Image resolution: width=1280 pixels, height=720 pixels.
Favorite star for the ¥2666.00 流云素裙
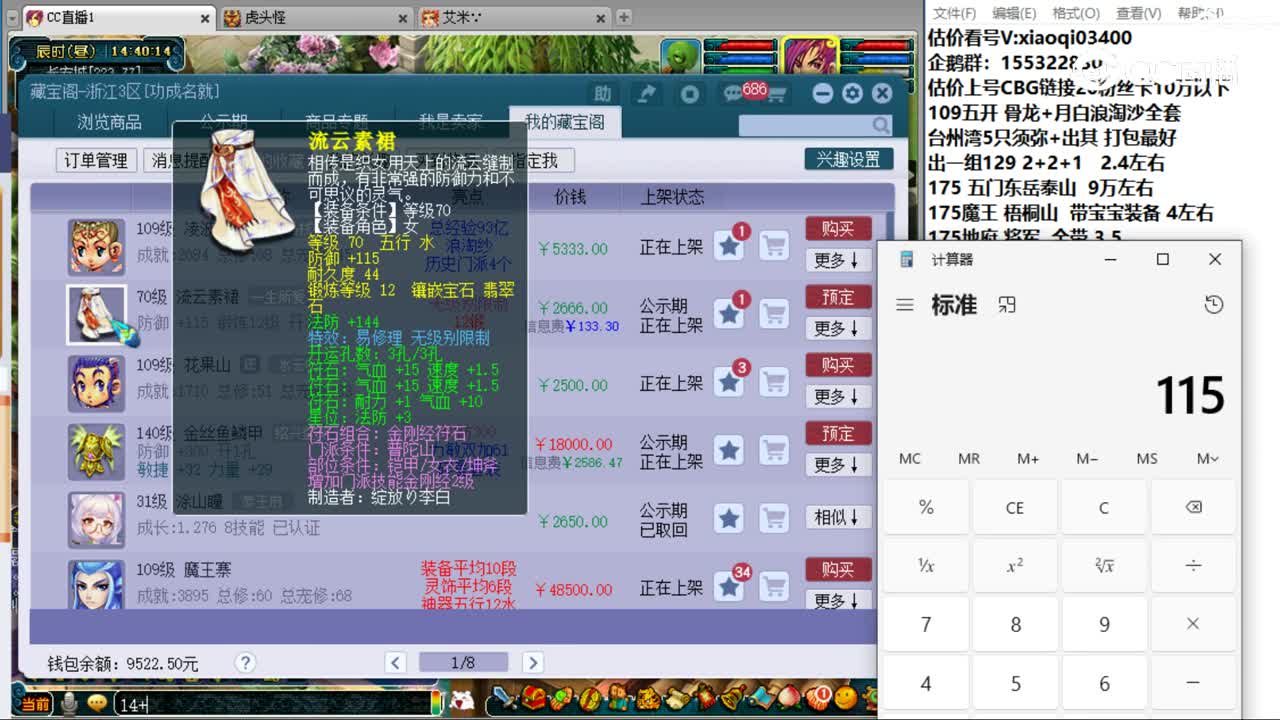[730, 314]
